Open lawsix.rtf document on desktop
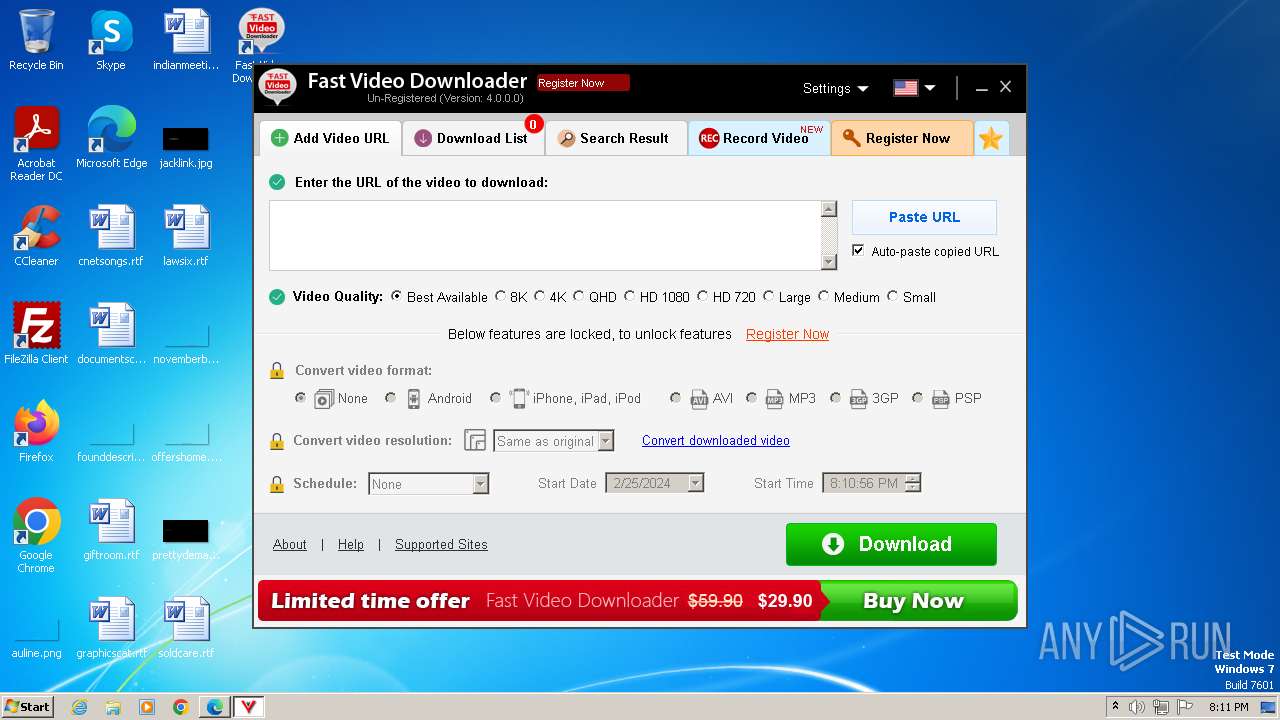Image resolution: width=1280 pixels, height=720 pixels. [186, 236]
